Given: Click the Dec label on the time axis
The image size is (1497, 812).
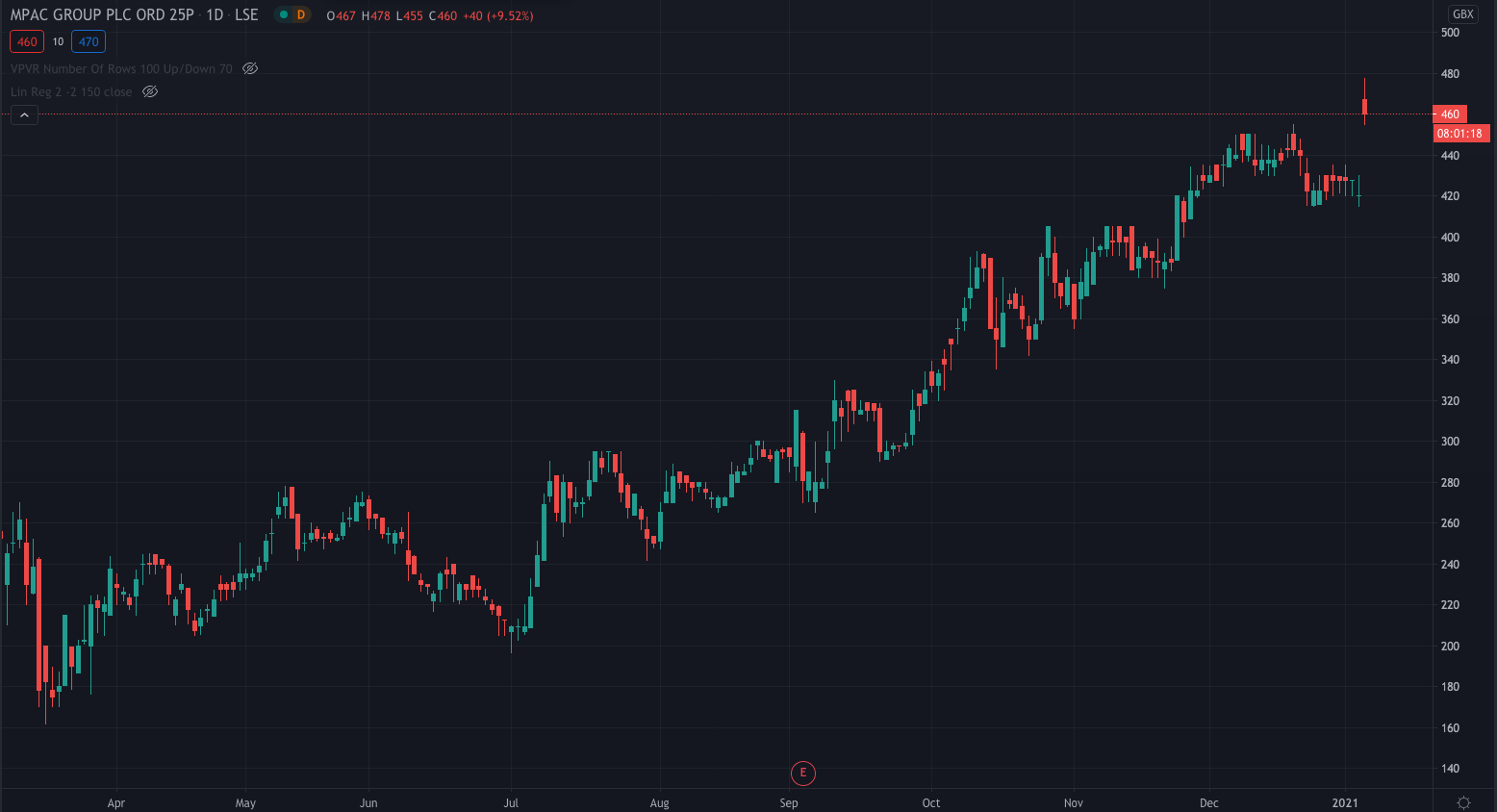Looking at the screenshot, I should click(x=1208, y=802).
